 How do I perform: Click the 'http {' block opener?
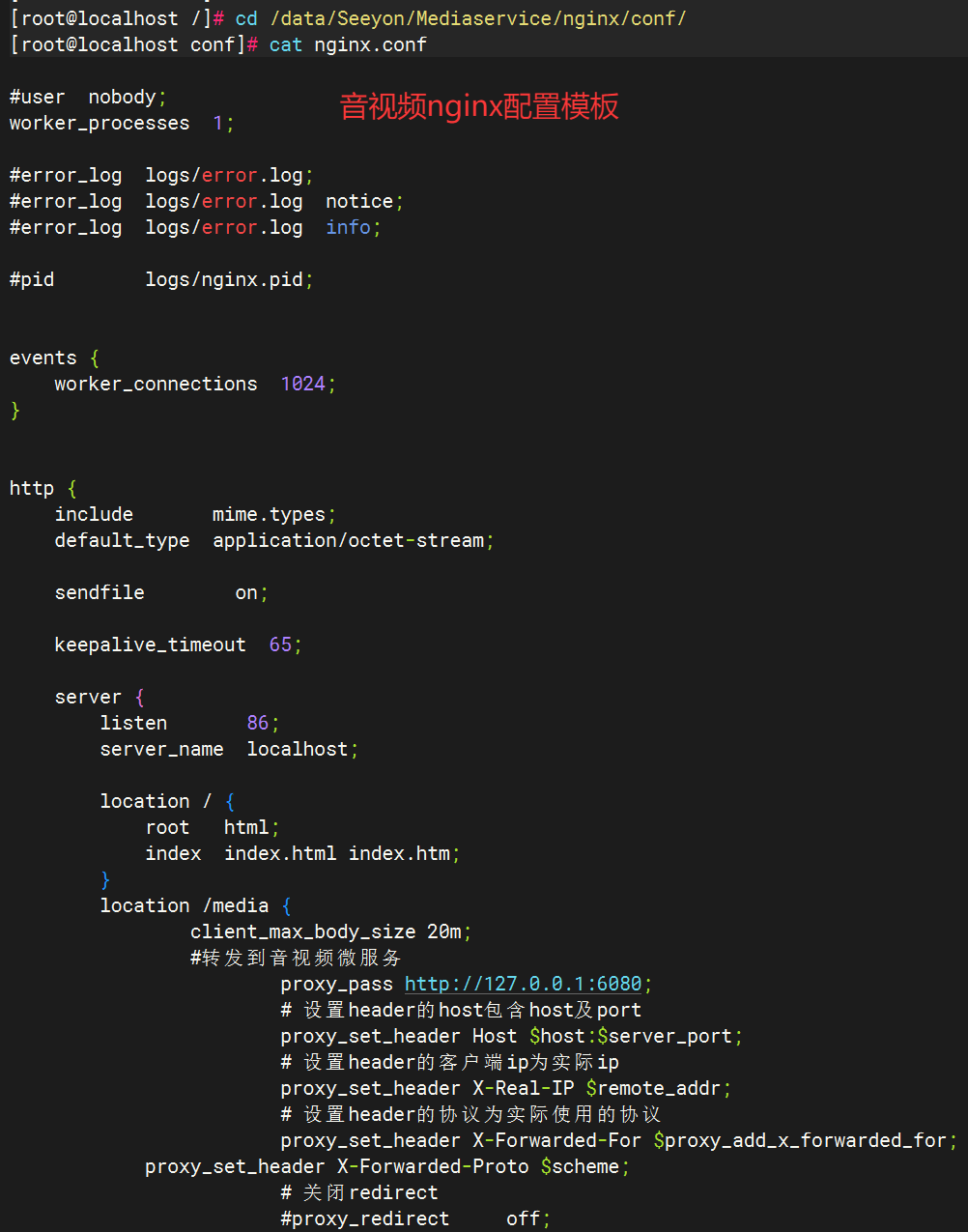(43, 488)
